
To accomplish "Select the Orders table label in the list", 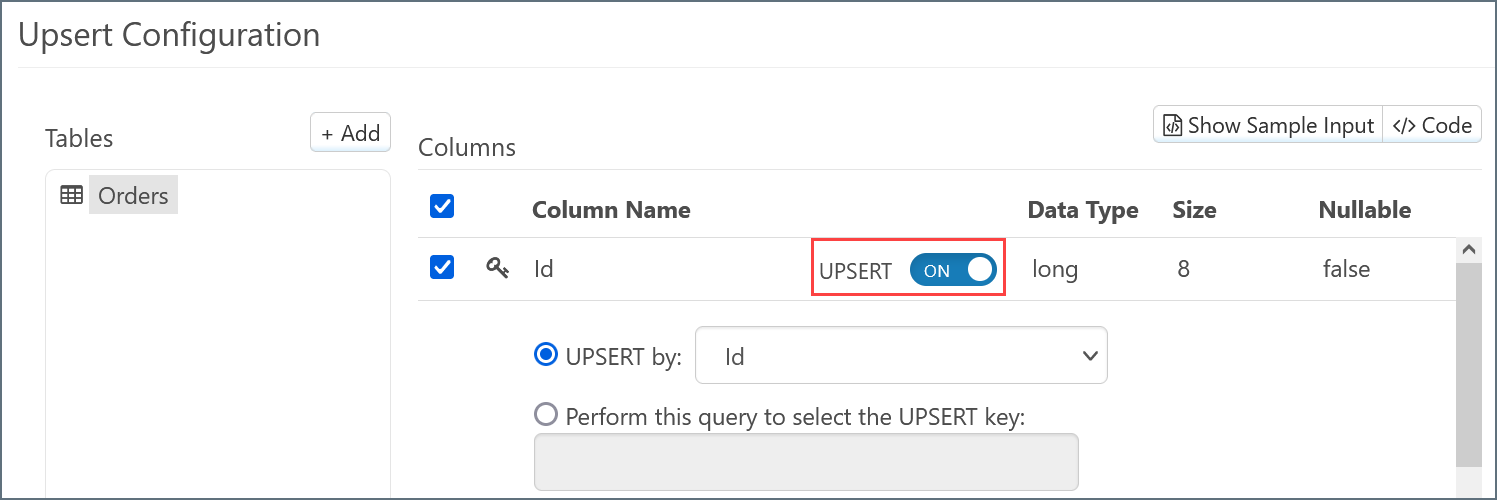I will (x=133, y=196).
